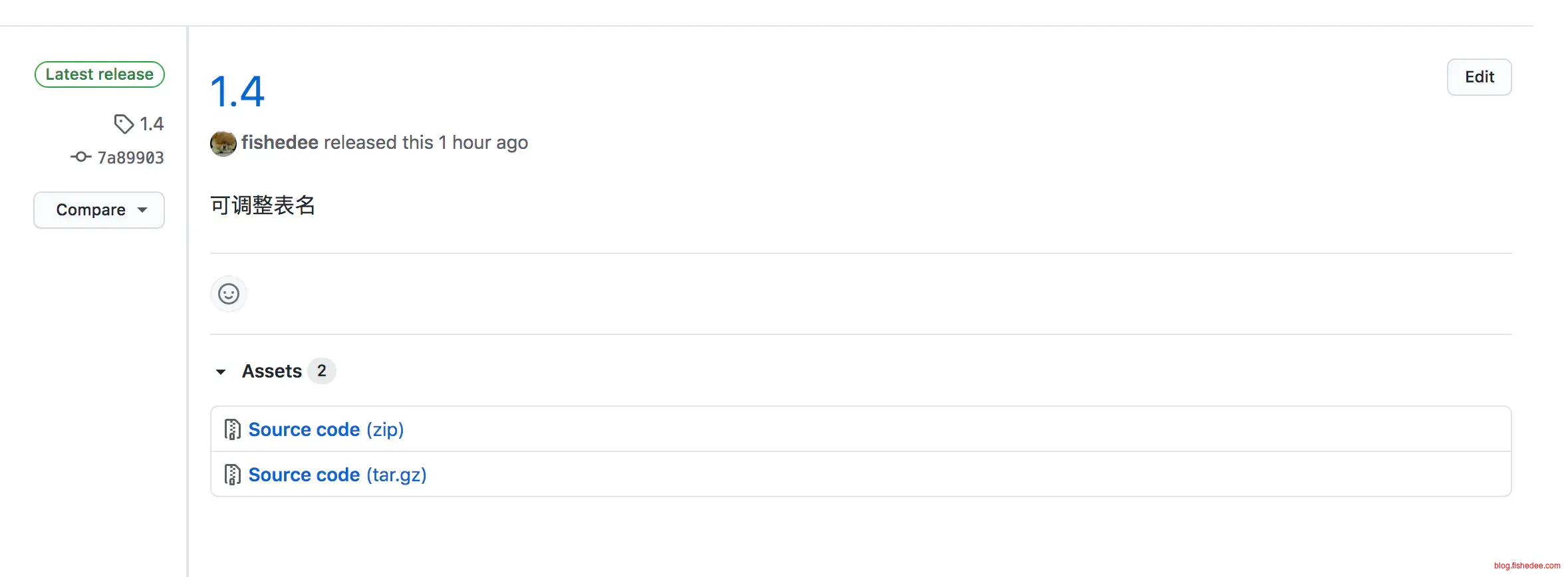
Task: Download Source code (tar.gz)
Action: tap(337, 475)
